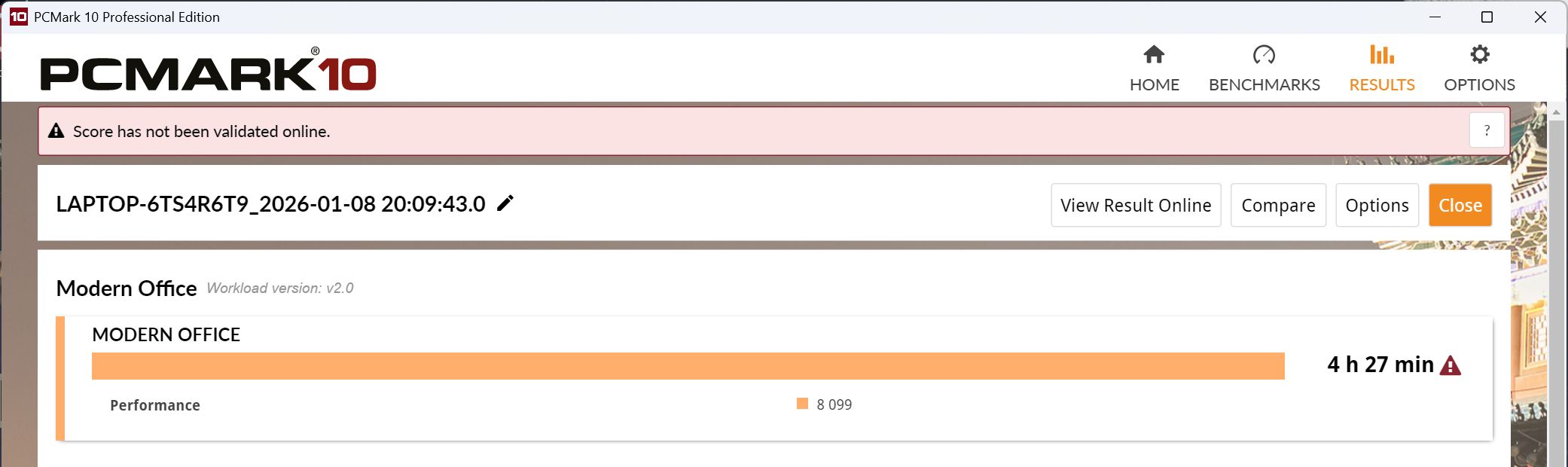The height and width of the screenshot is (467, 1568).
Task: Click the PCMARK10 logo
Action: 208,73
